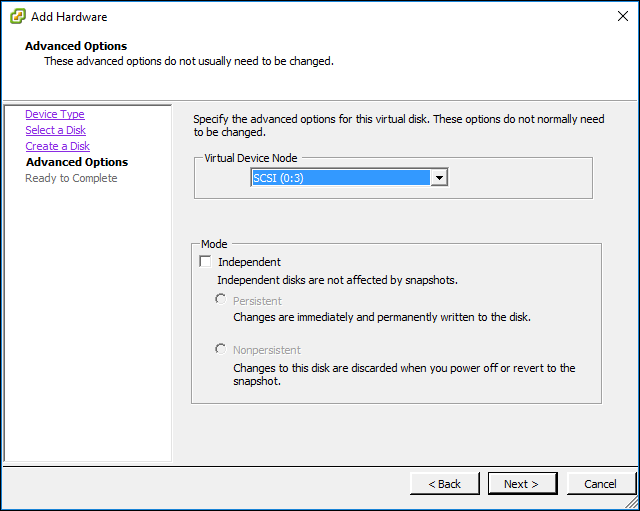Go to the Select a Disk step
The height and width of the screenshot is (511, 640).
point(56,130)
